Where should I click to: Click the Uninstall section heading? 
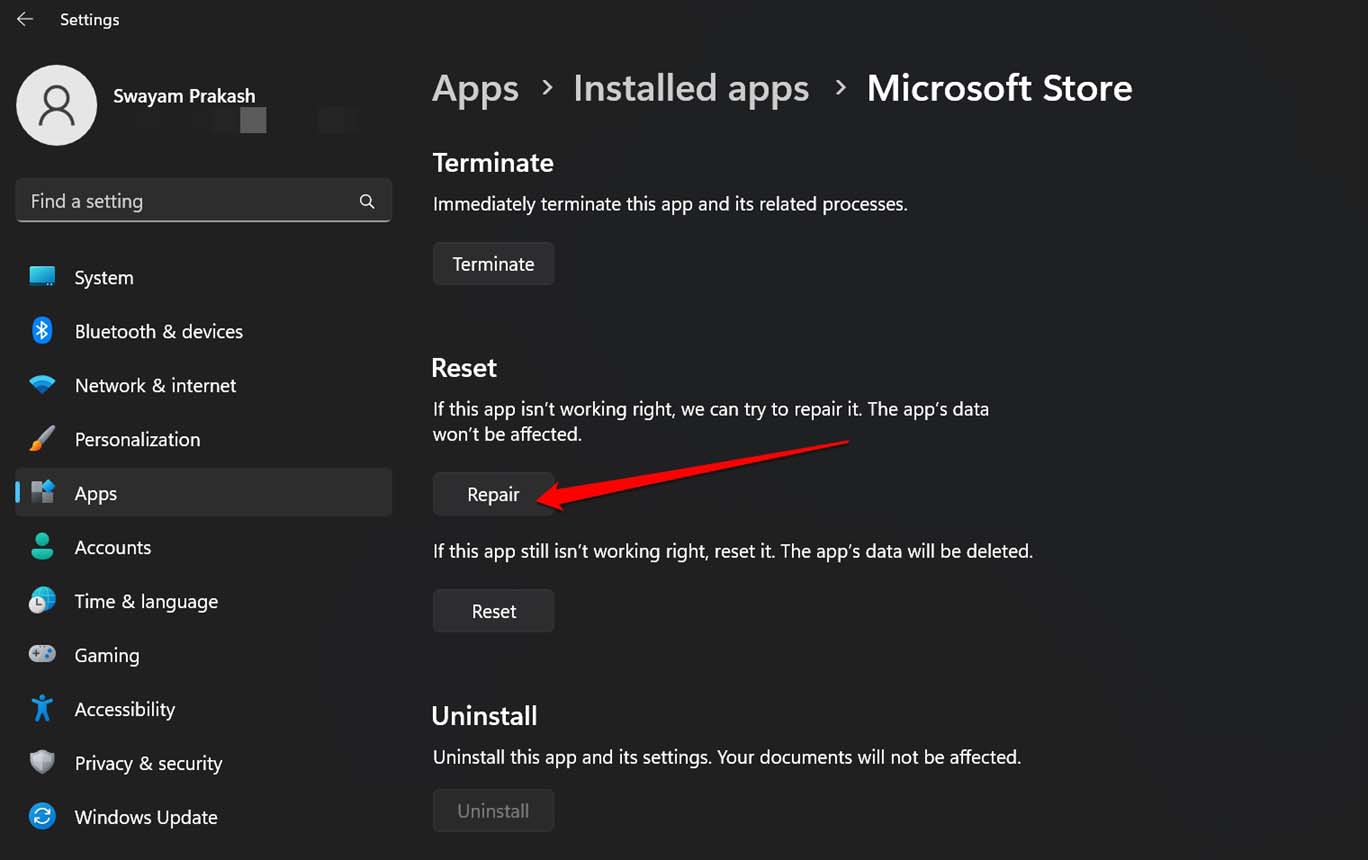(484, 715)
